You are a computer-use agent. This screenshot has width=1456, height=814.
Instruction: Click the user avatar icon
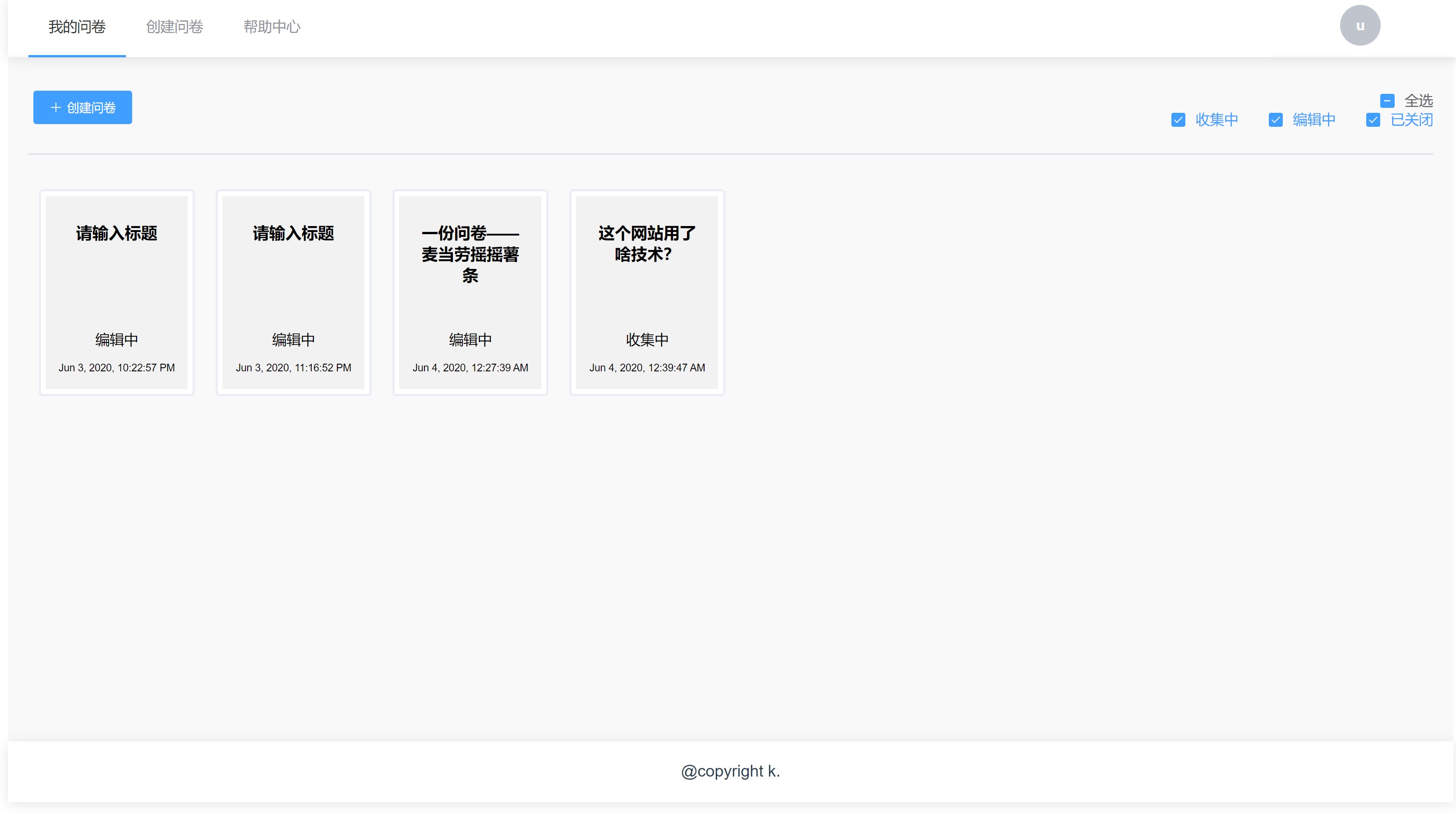[x=1359, y=25]
